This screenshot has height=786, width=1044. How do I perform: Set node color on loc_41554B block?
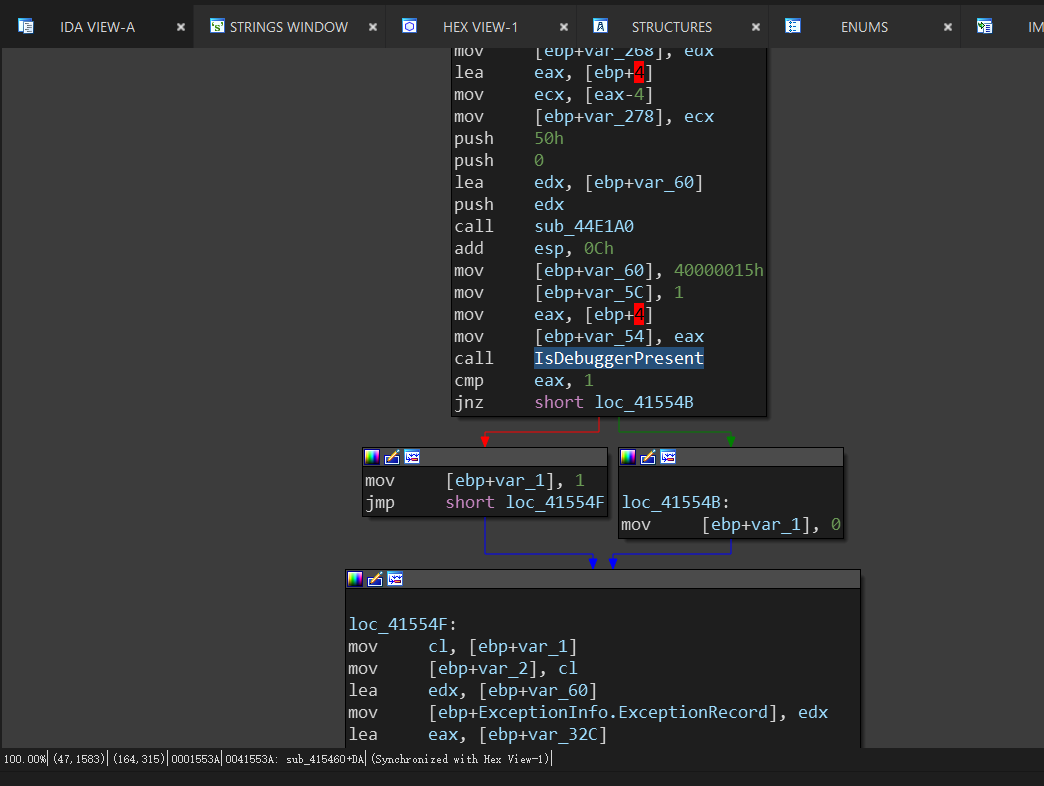click(x=628, y=457)
